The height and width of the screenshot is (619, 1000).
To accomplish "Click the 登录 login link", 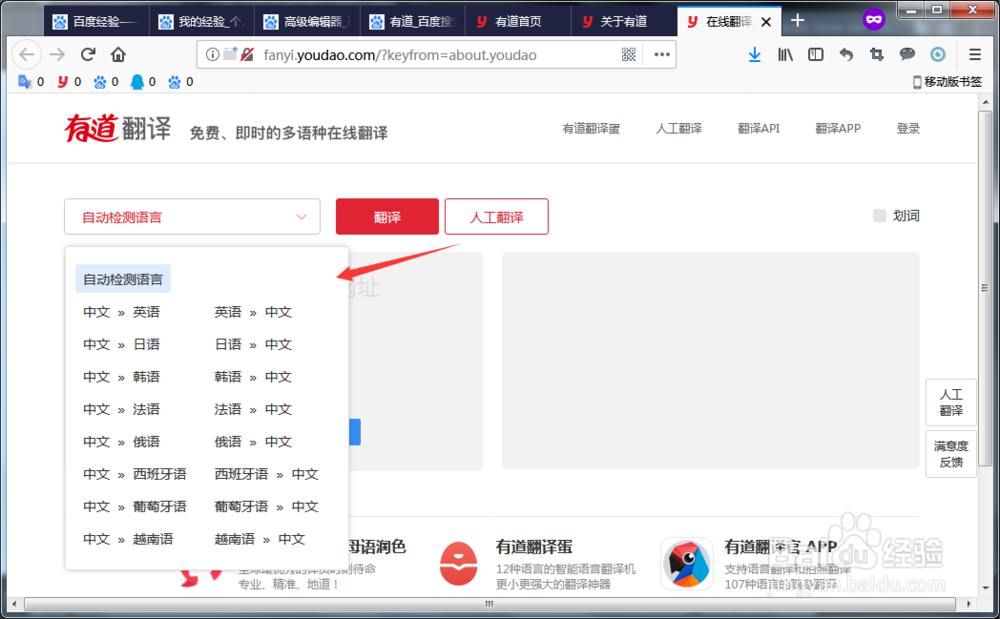I will pyautogui.click(x=908, y=129).
